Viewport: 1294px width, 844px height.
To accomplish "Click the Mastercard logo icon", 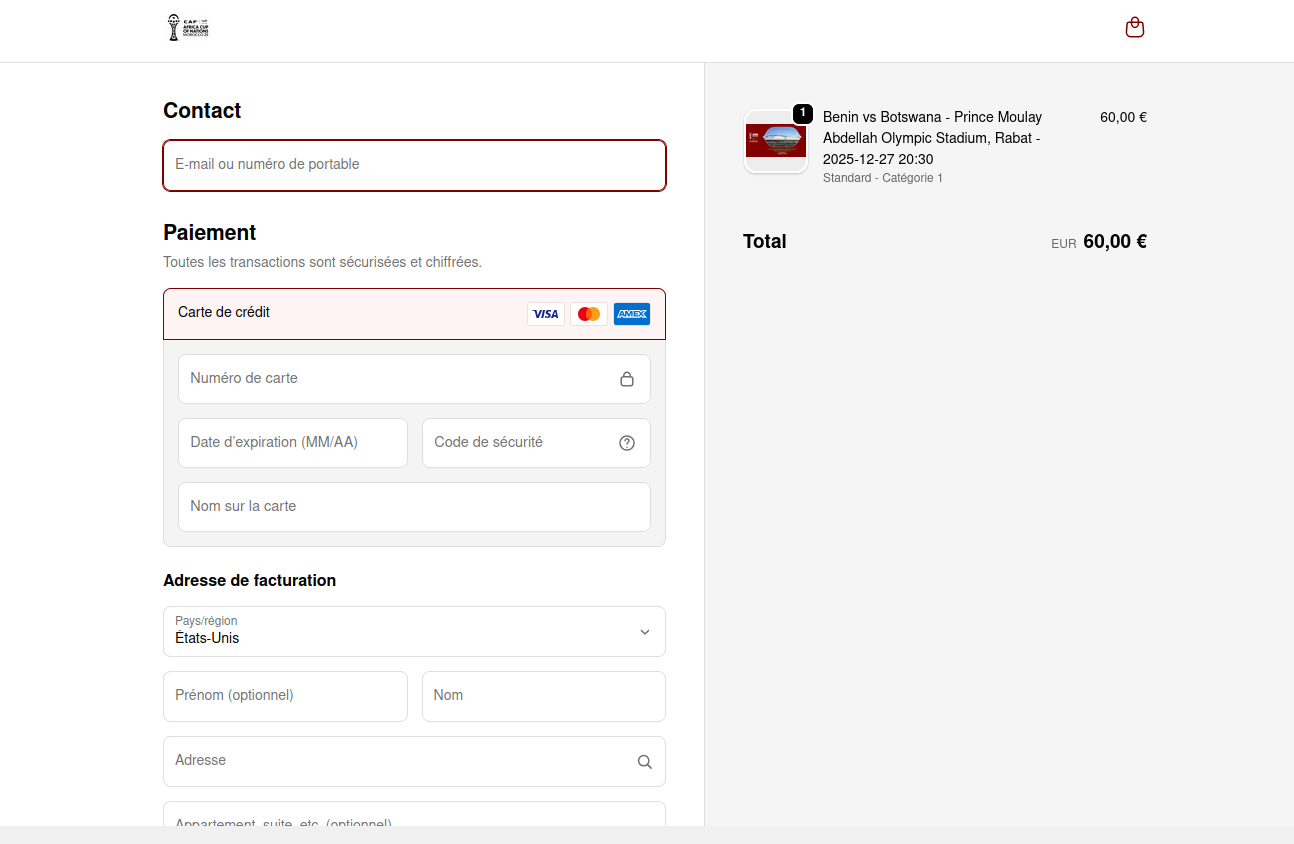I will 589,314.
